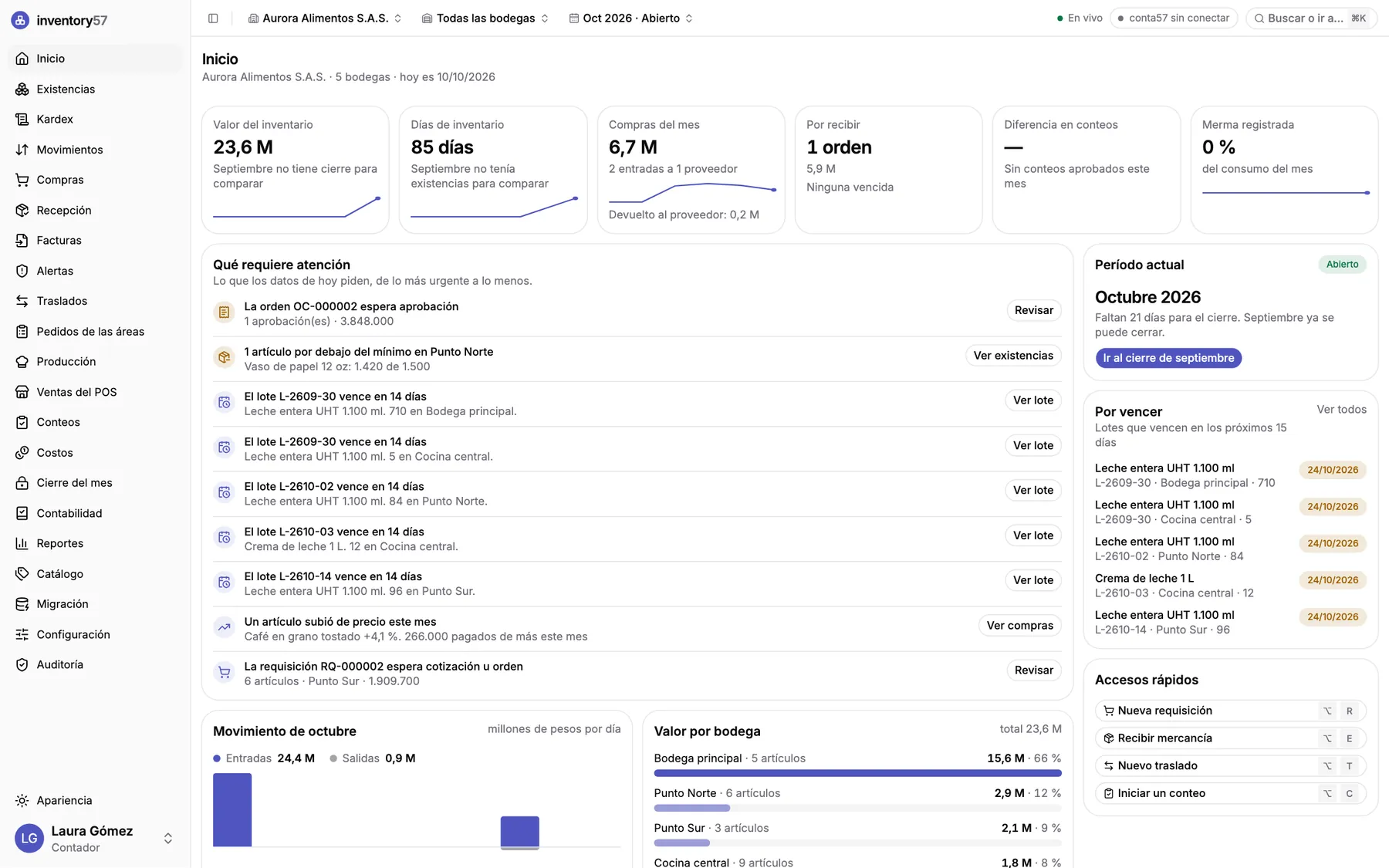Open Movimientos arrows icon
The image size is (1389, 868).
click(x=22, y=150)
